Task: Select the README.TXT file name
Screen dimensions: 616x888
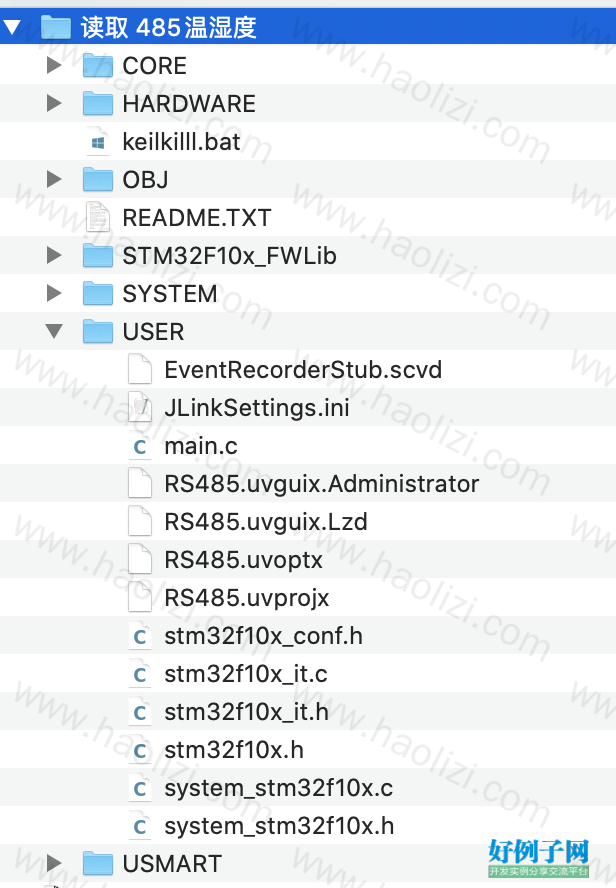Action: tap(197, 217)
